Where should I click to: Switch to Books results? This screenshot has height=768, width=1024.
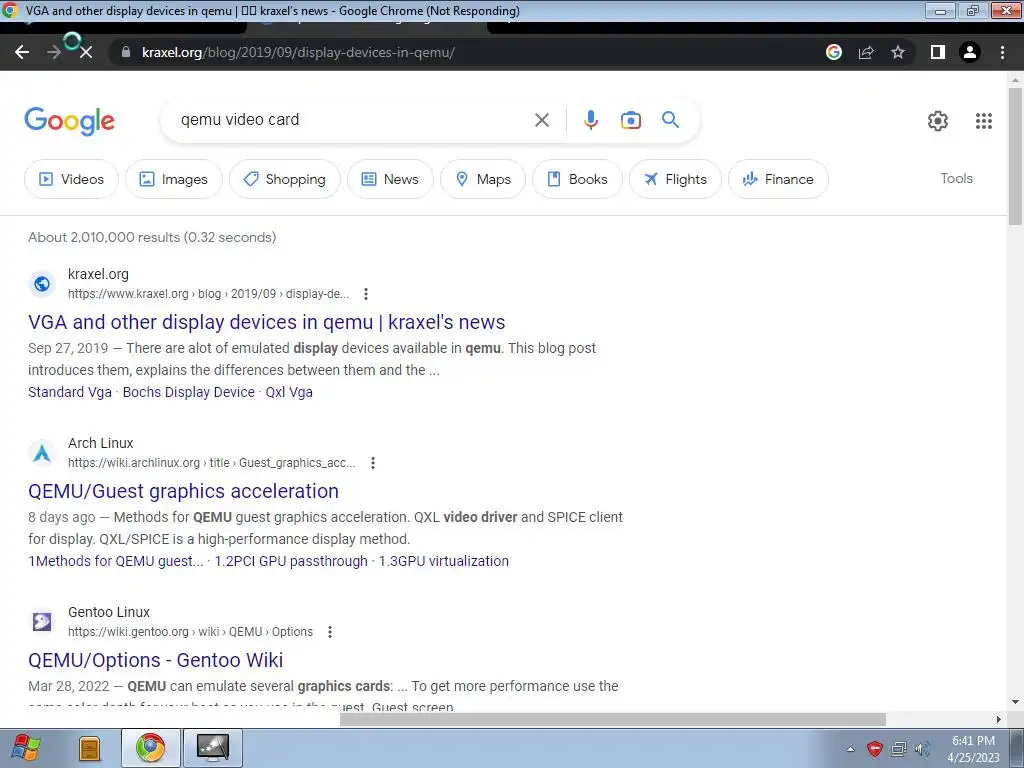(577, 179)
